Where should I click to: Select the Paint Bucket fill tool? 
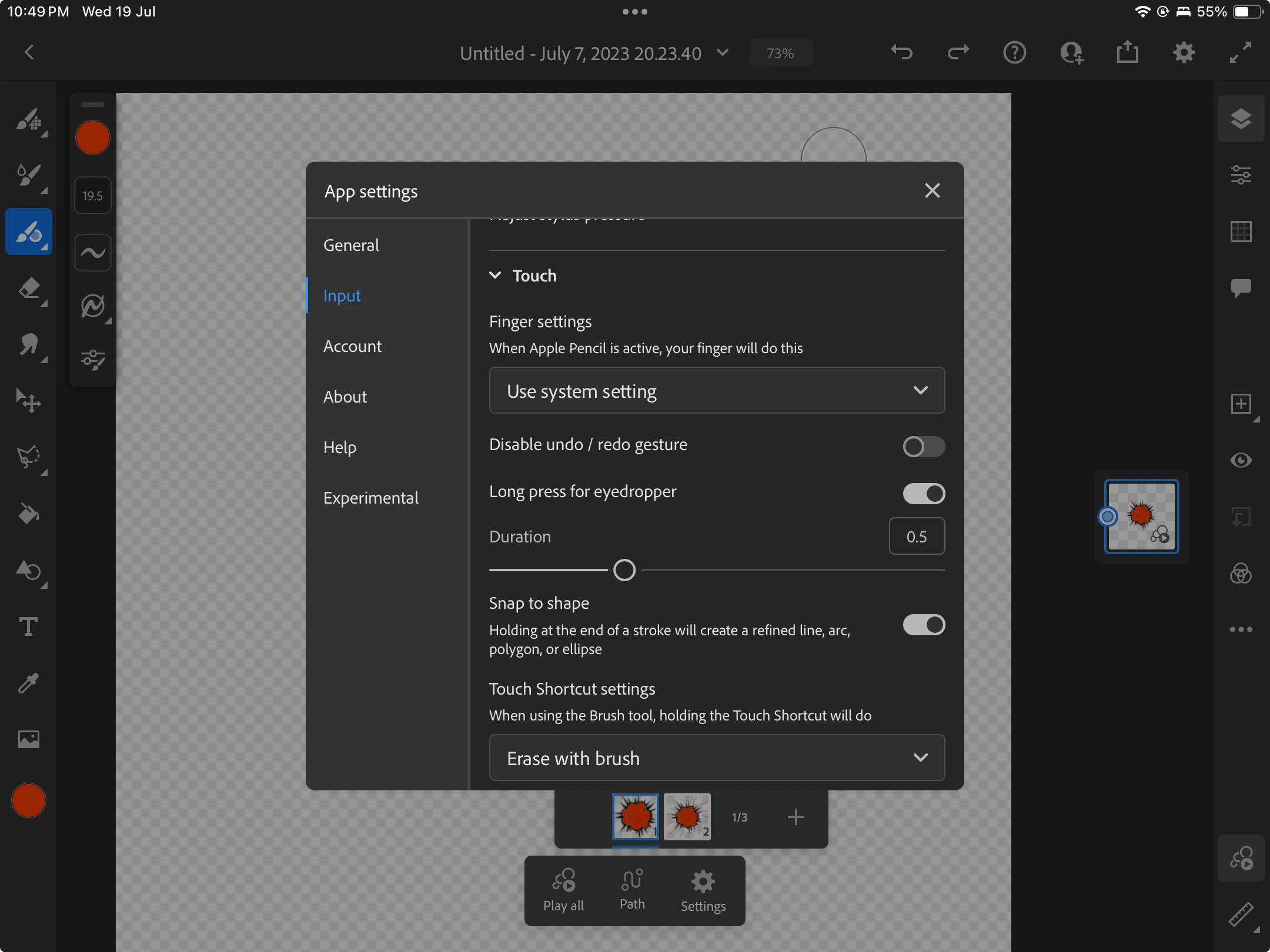pyautogui.click(x=28, y=514)
